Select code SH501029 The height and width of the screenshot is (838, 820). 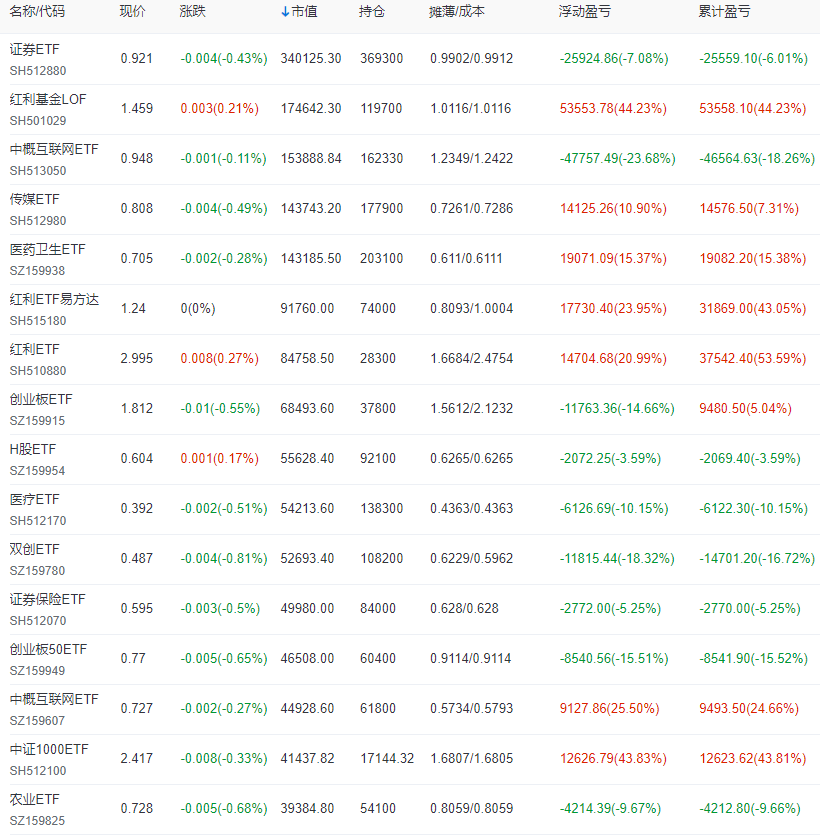(x=38, y=121)
